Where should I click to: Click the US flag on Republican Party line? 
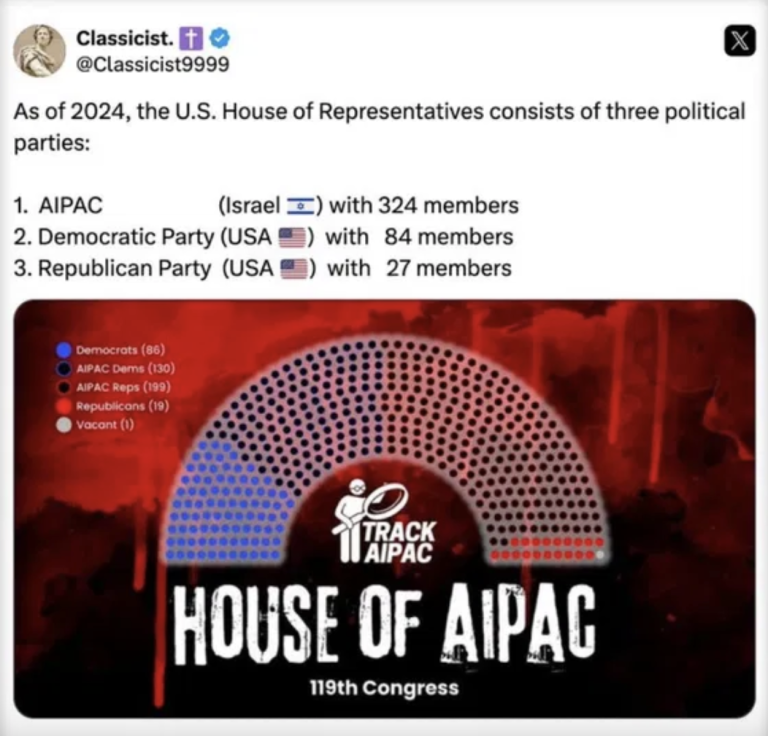294,269
